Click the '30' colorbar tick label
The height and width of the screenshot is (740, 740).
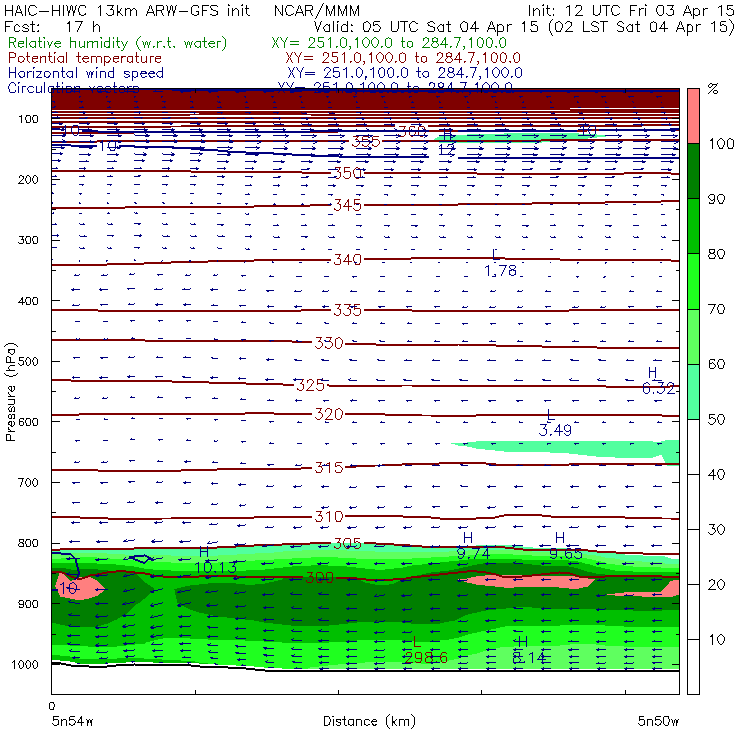click(716, 530)
